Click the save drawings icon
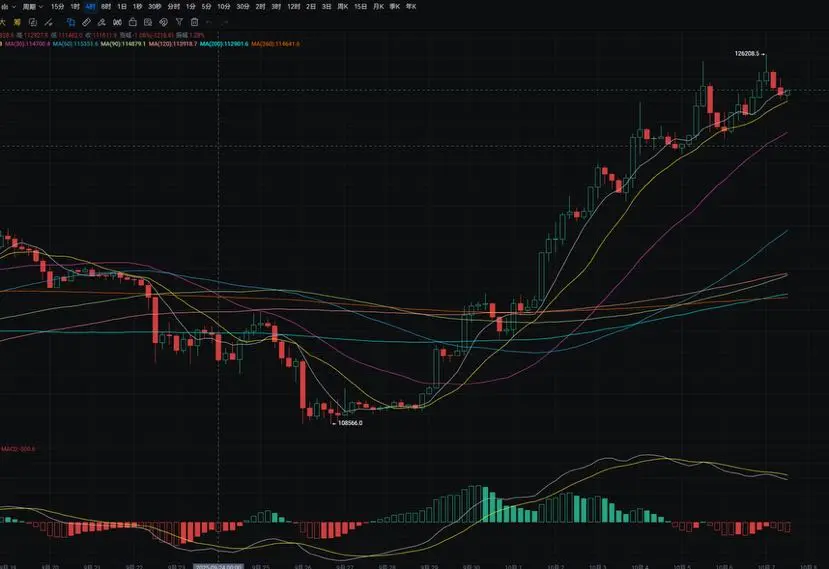Viewport: 829px width, 569px height. [x=148, y=22]
